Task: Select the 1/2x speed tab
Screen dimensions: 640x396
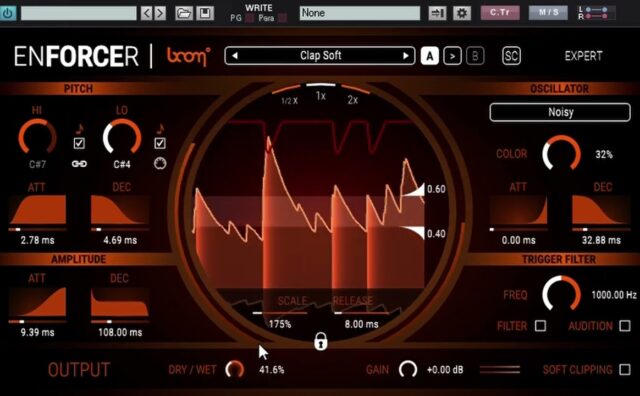Action: coord(289,100)
